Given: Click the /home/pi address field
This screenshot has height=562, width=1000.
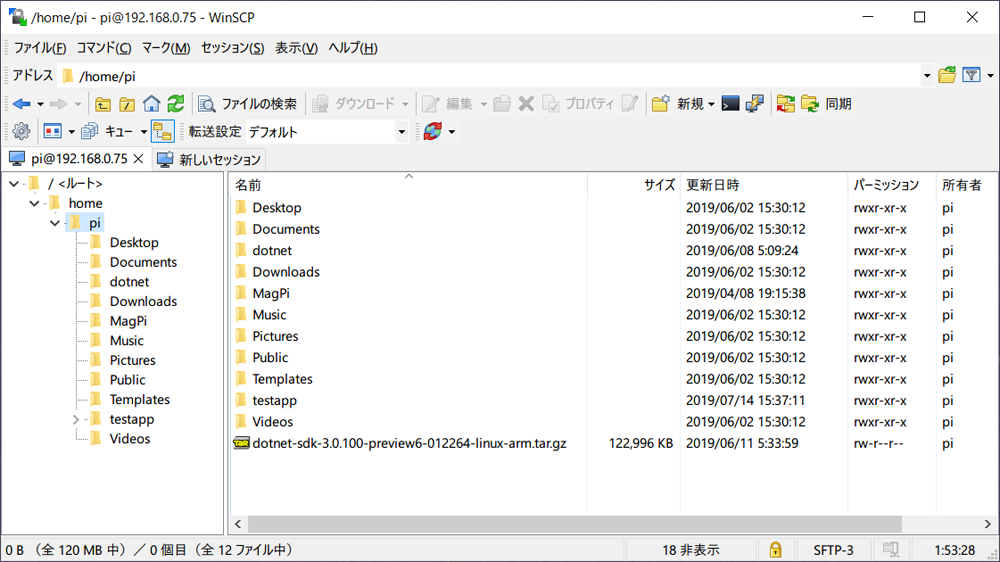Looking at the screenshot, I should coord(489,76).
